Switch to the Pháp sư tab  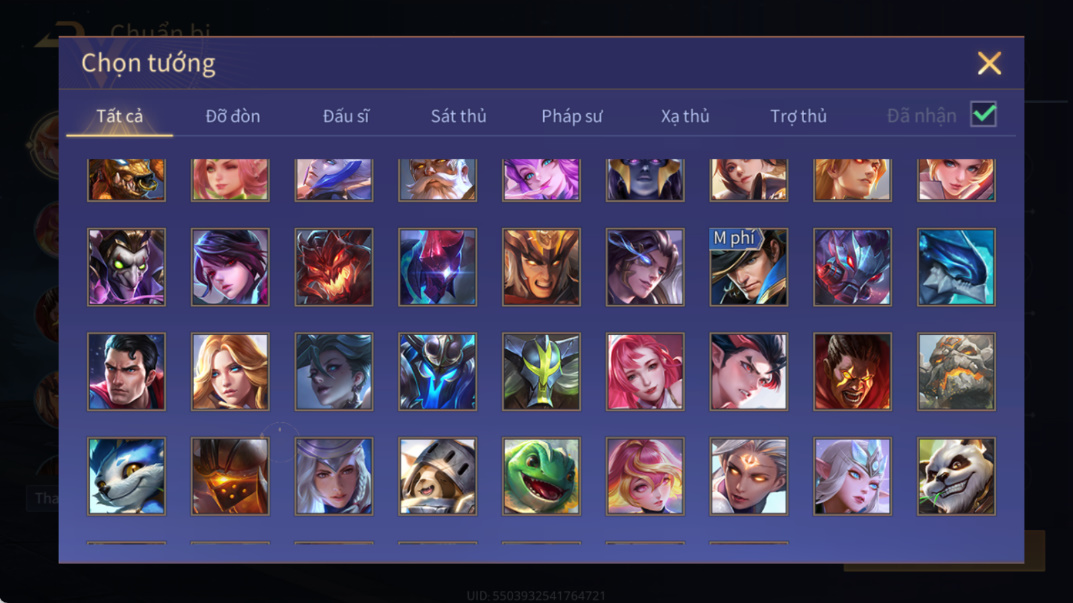coord(571,116)
